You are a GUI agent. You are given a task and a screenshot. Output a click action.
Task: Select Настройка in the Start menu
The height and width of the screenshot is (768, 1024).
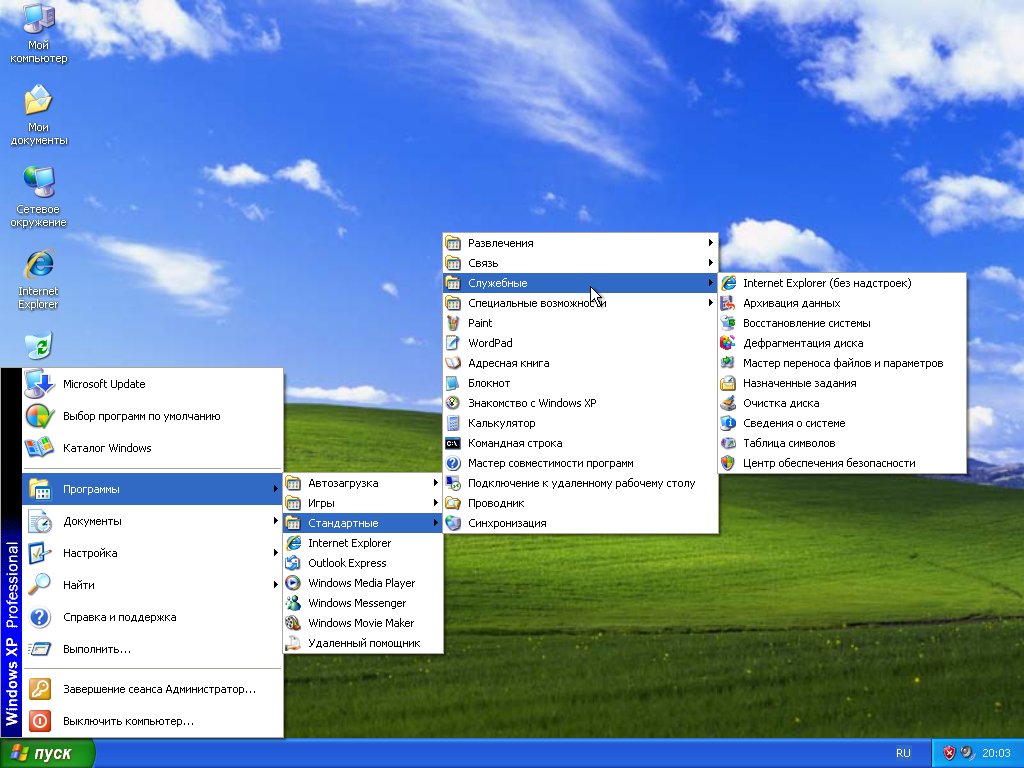tap(90, 553)
